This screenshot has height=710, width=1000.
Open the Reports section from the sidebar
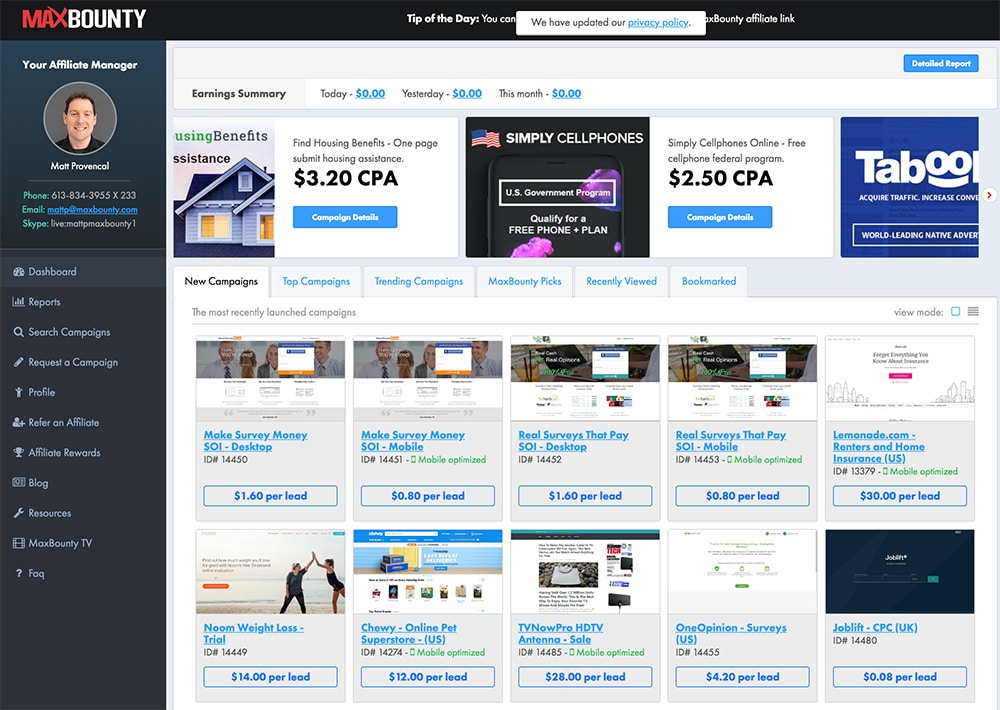click(x=17, y=301)
